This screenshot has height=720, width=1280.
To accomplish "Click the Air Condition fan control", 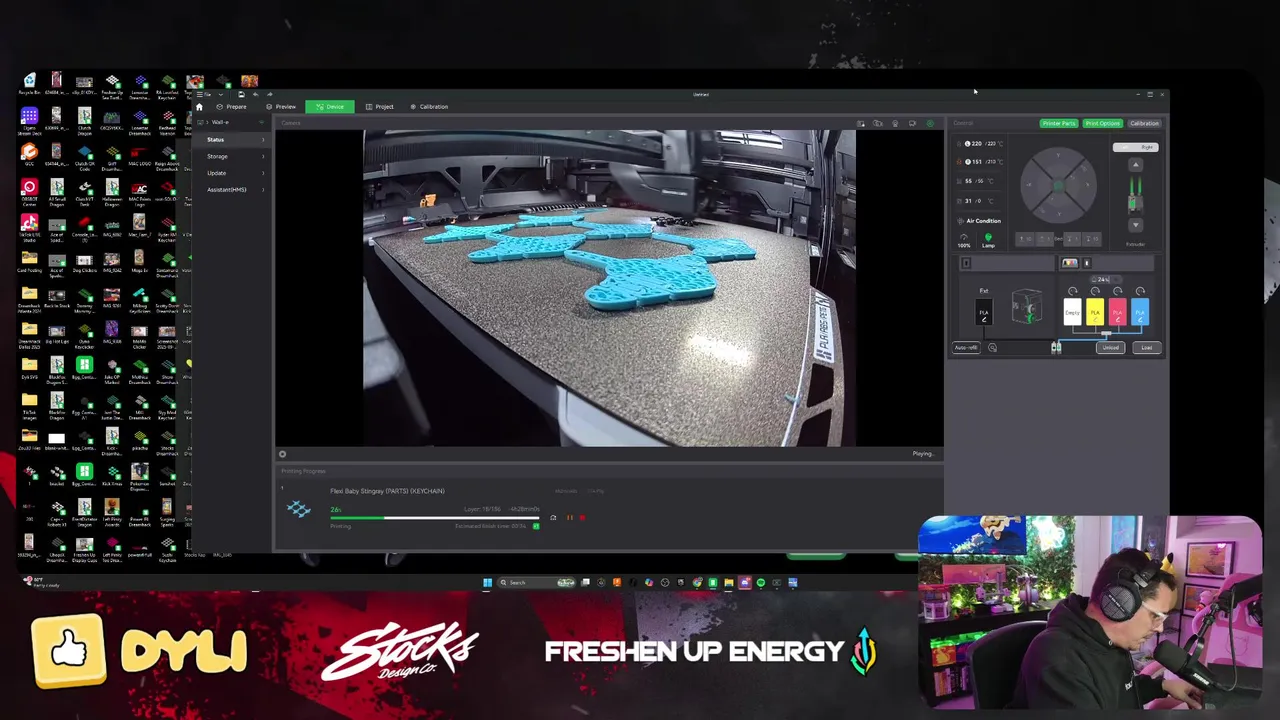I will pyautogui.click(x=980, y=221).
